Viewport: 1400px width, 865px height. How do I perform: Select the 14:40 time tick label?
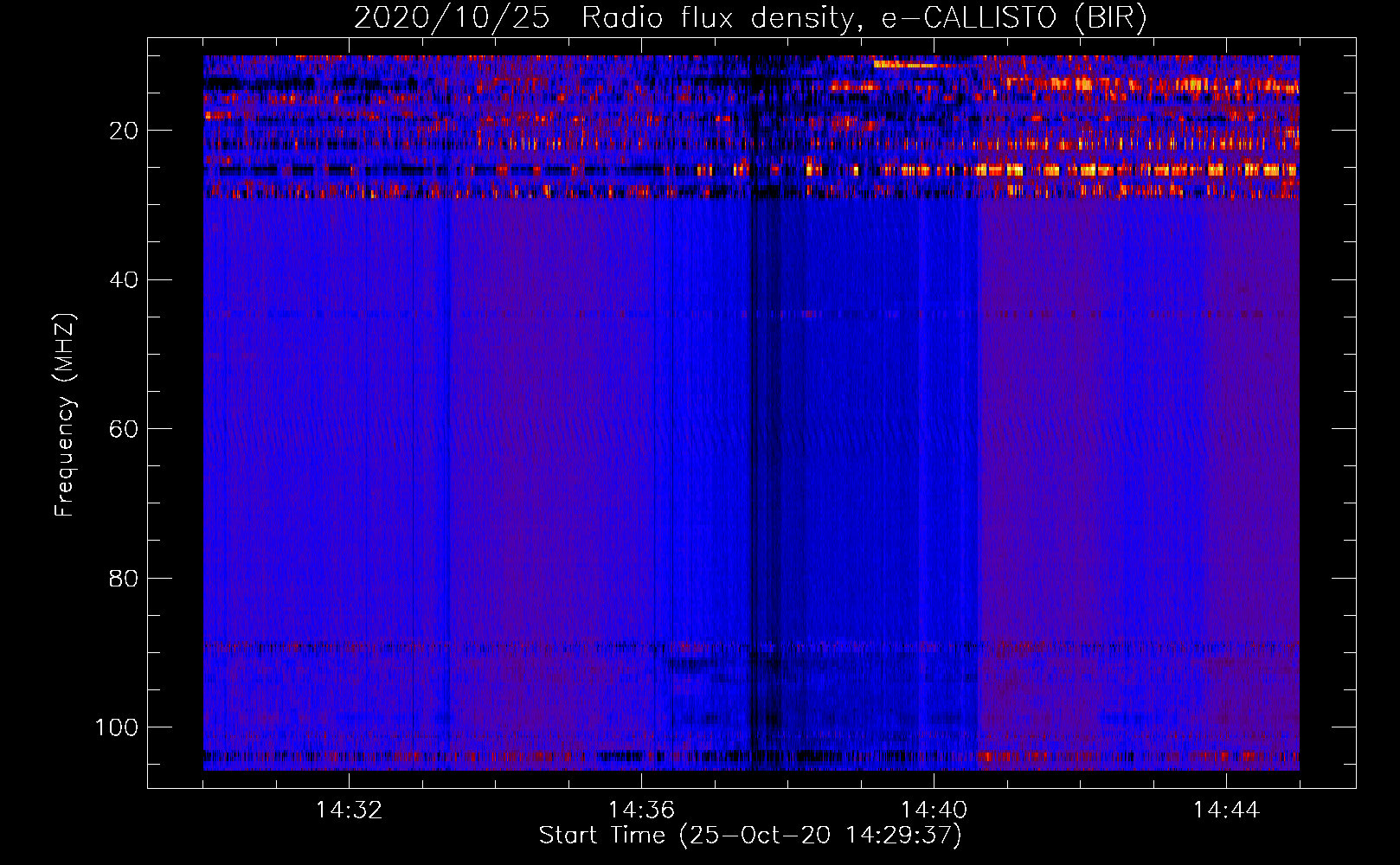coord(934,811)
